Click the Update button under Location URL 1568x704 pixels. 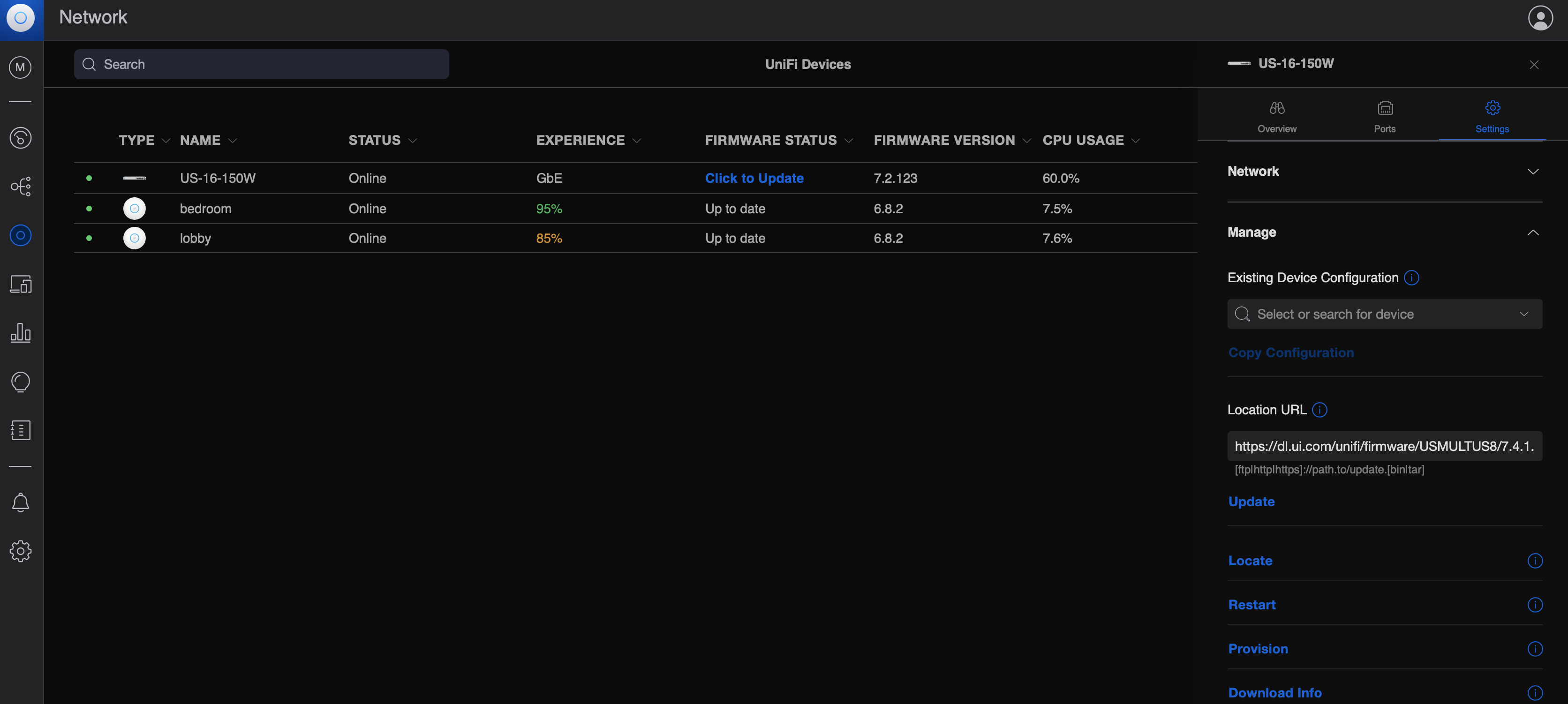(x=1251, y=502)
